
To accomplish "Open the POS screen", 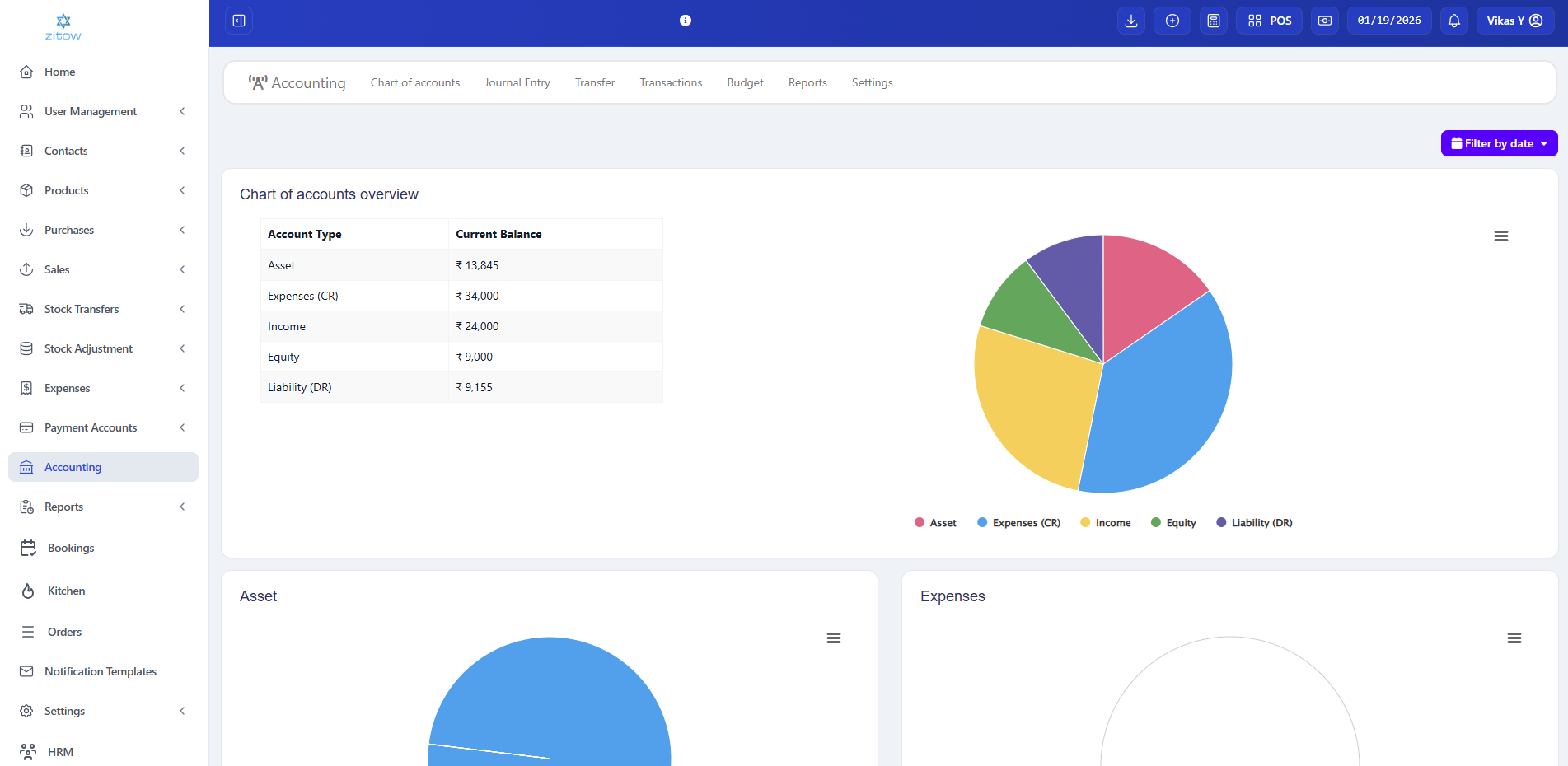I will coord(1269,20).
